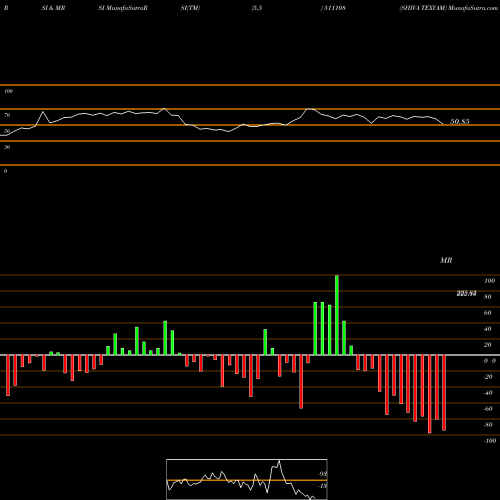Click the MunafaSutra.com header text

[x=473, y=8]
